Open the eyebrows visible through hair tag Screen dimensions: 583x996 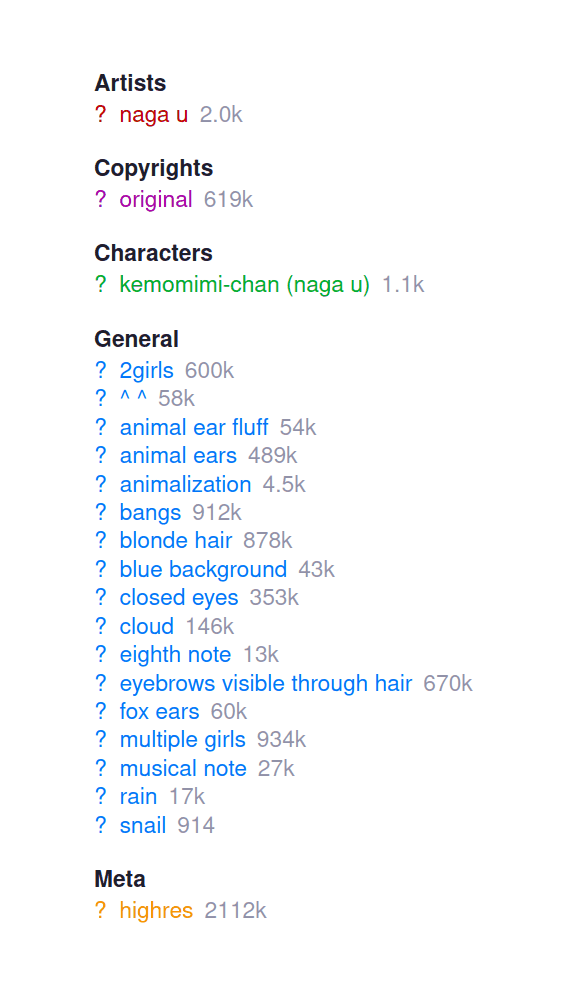(x=267, y=683)
